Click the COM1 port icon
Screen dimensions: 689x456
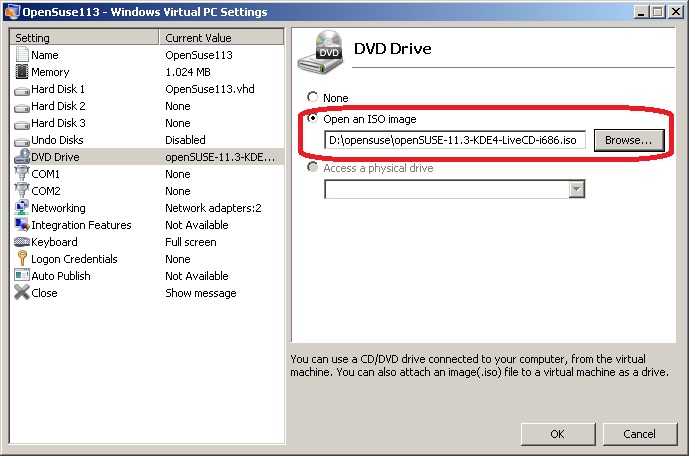coord(22,174)
